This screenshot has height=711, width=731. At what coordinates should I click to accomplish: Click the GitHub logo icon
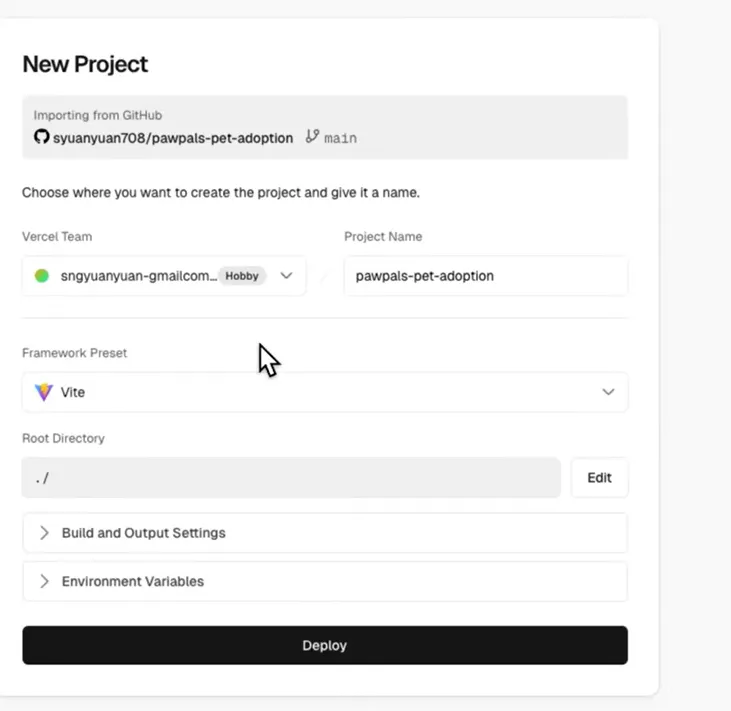[41, 137]
